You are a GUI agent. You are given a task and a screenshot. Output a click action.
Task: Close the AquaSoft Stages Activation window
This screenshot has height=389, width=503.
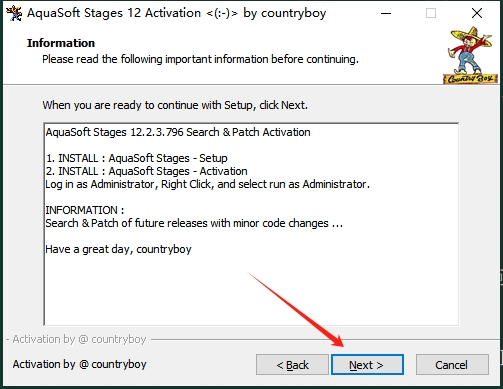[x=477, y=13]
